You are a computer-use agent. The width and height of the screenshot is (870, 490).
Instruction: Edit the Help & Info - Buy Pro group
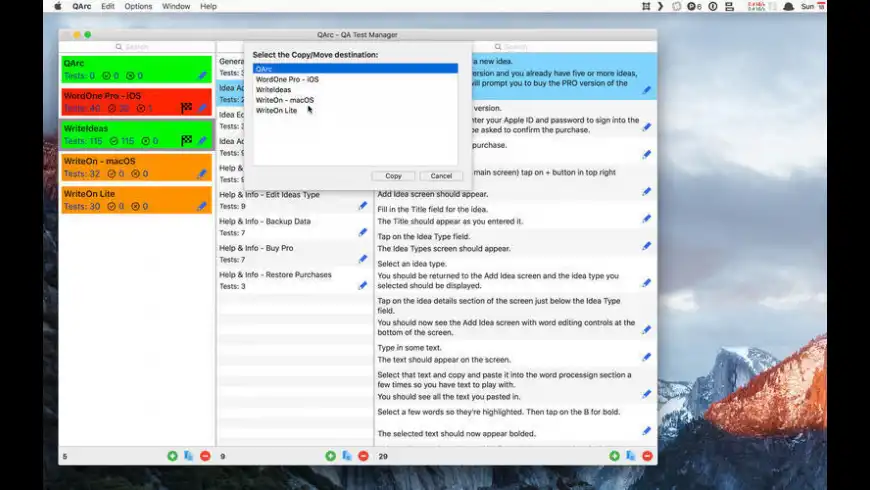point(363,259)
